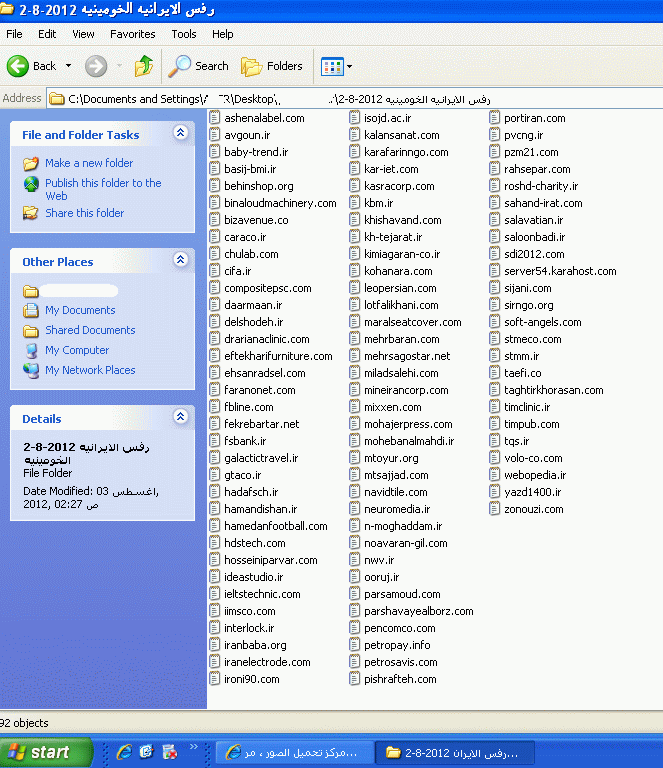Click the Start button
Image resolution: width=663 pixels, height=768 pixels.
(x=46, y=752)
